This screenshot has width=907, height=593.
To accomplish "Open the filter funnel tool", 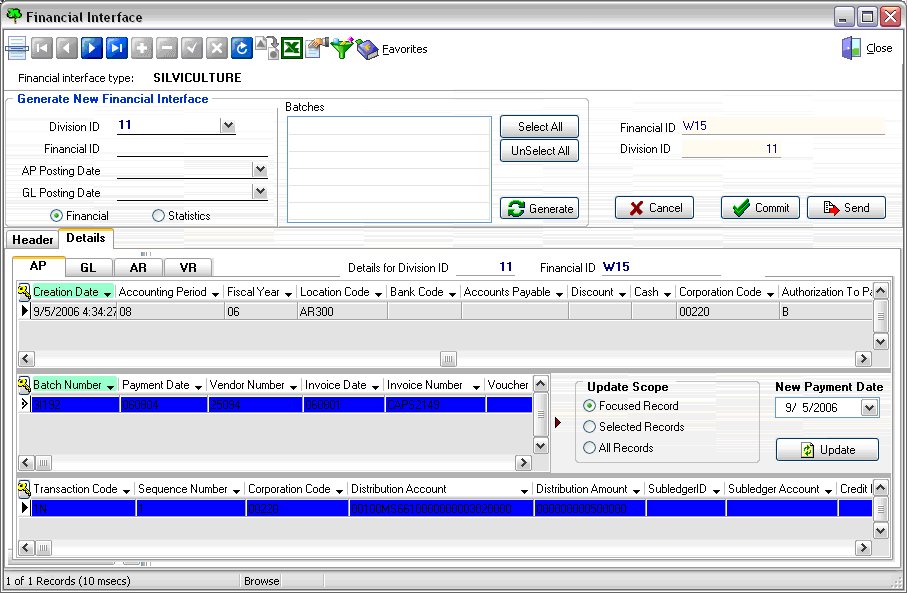I will coord(342,48).
